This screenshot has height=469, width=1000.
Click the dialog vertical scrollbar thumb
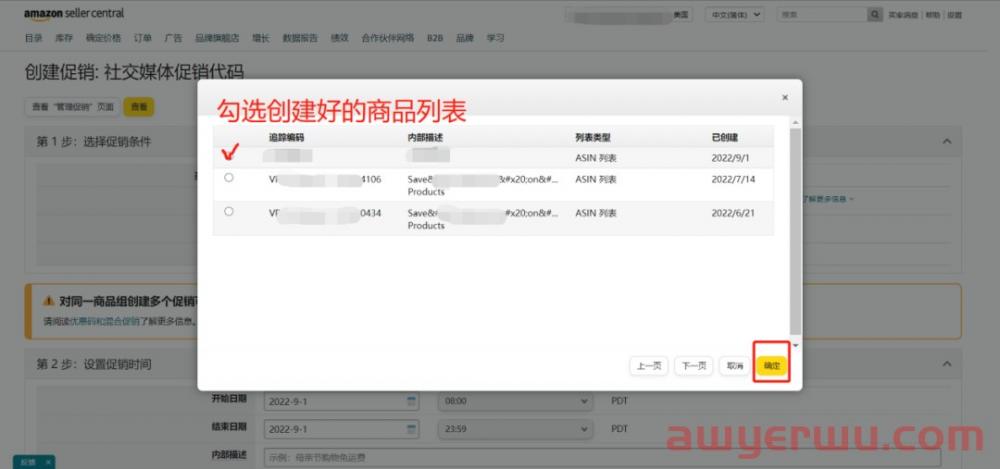[795, 231]
